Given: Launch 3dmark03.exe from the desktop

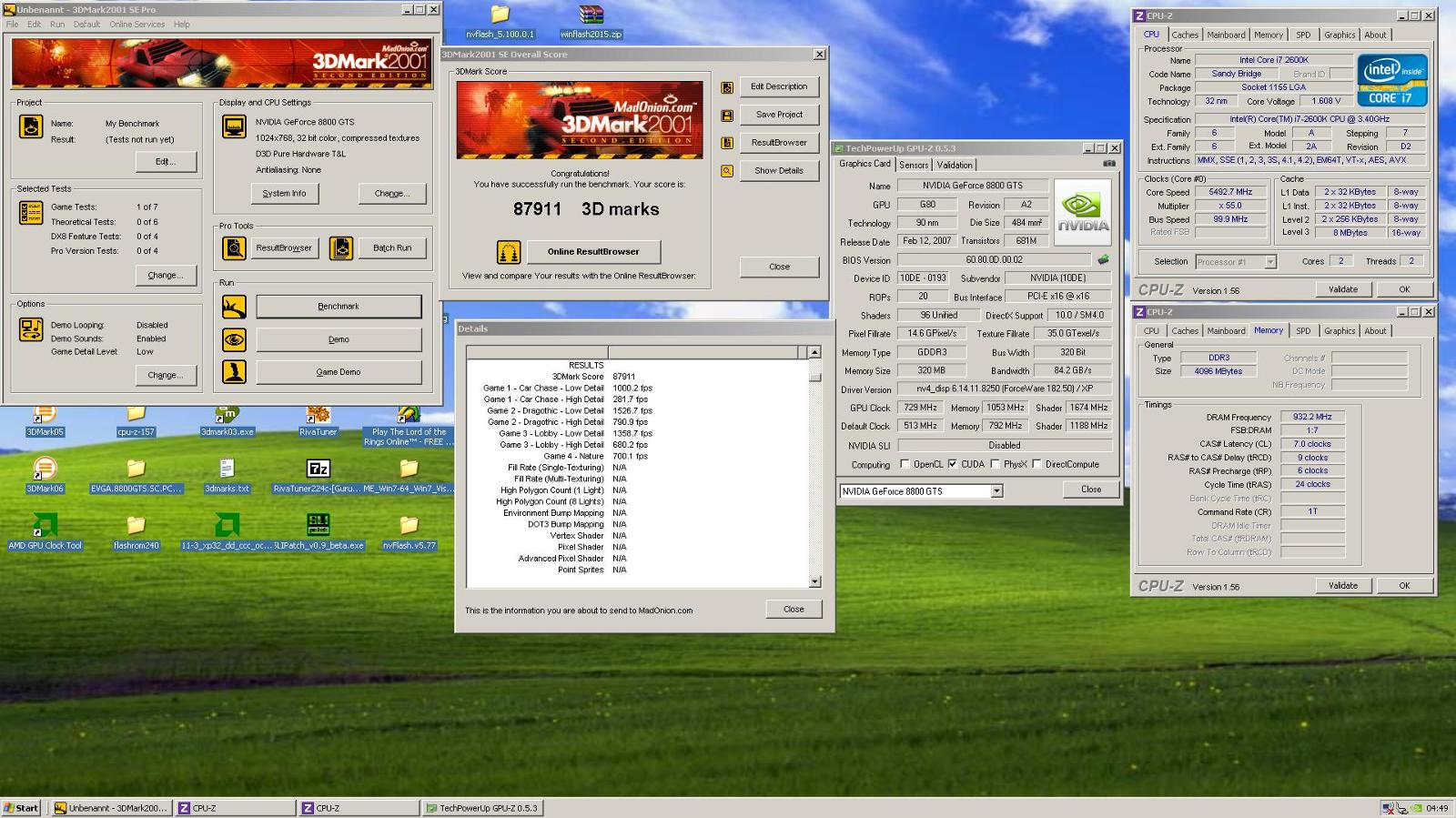Looking at the screenshot, I should coord(227,420).
